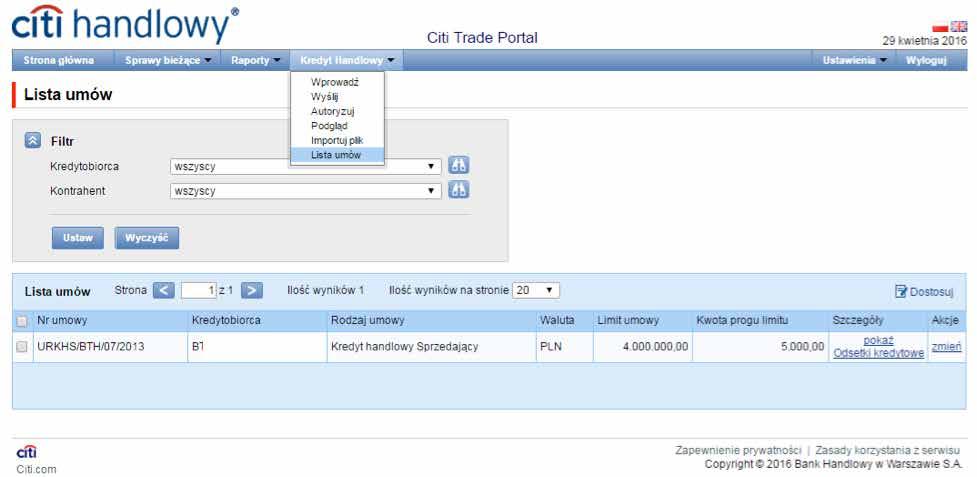Open Zapewnienie prywatności link
The width and height of the screenshot is (977, 477).
tap(738, 450)
